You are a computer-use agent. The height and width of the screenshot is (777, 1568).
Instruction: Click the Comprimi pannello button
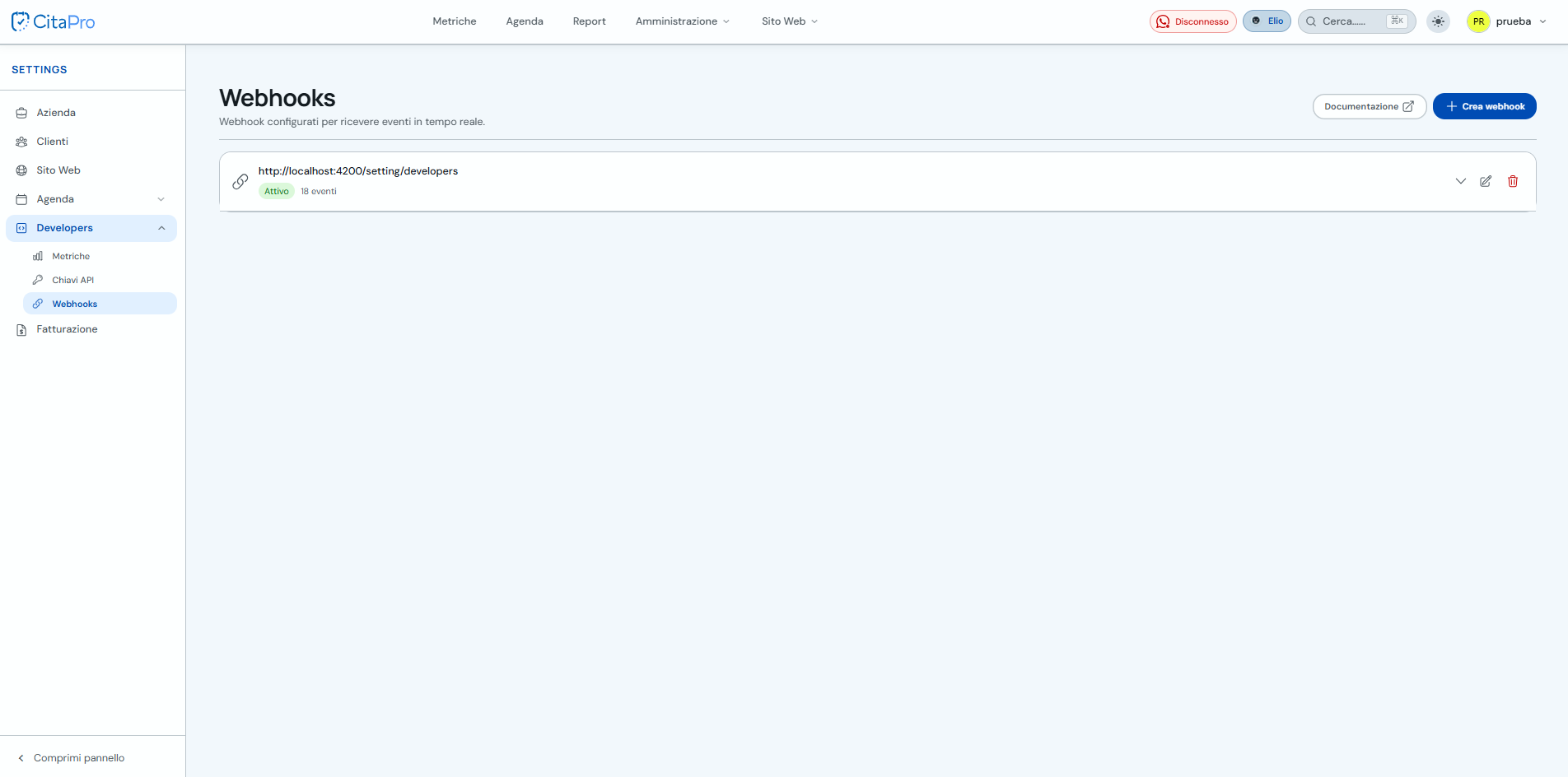pos(71,758)
